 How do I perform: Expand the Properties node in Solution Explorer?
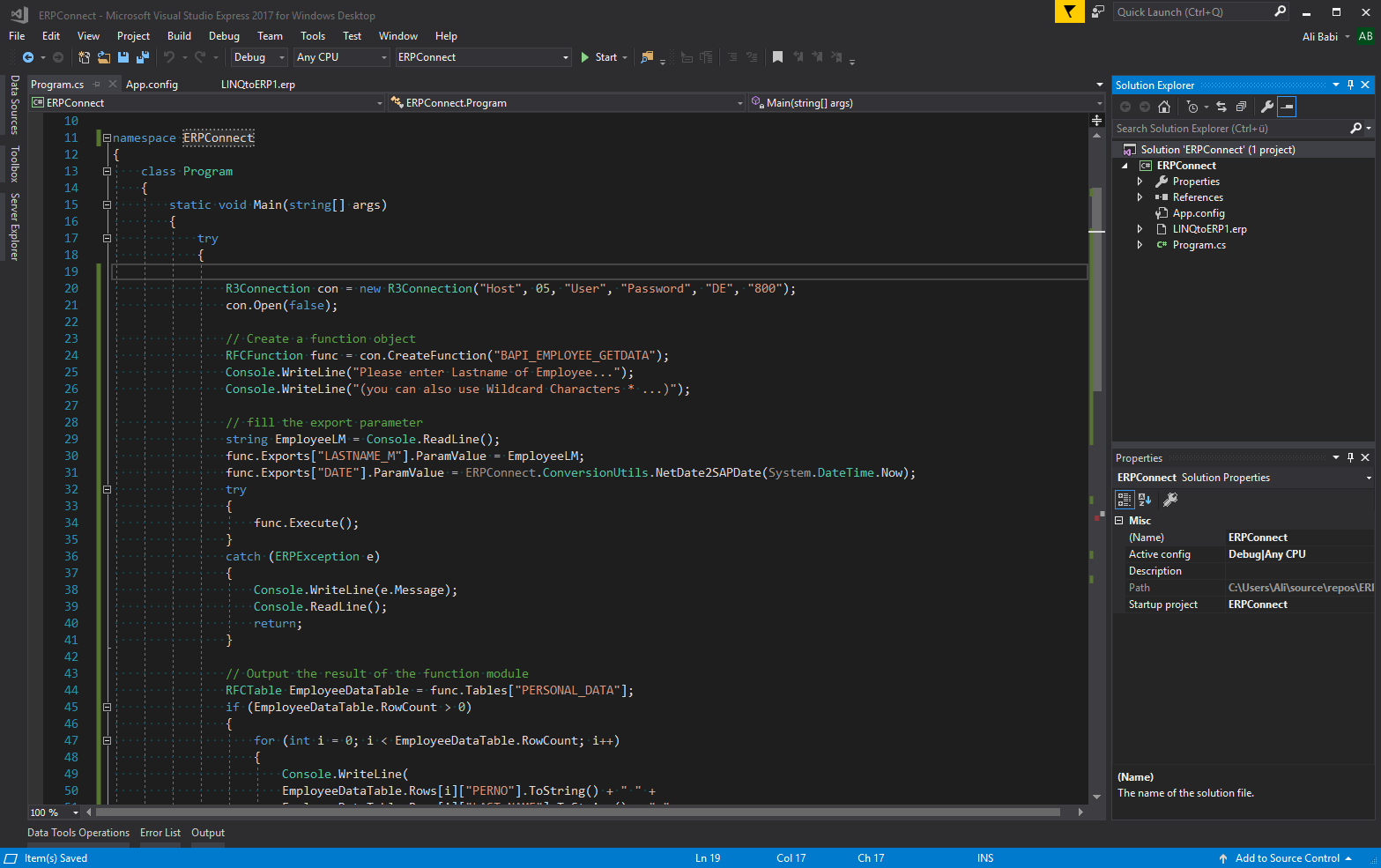[1140, 182]
